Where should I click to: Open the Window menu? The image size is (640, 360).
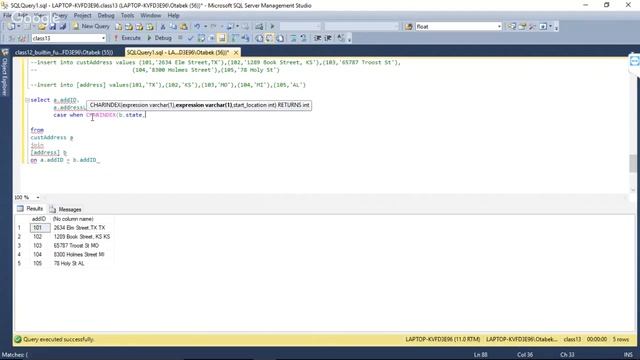(151, 16)
